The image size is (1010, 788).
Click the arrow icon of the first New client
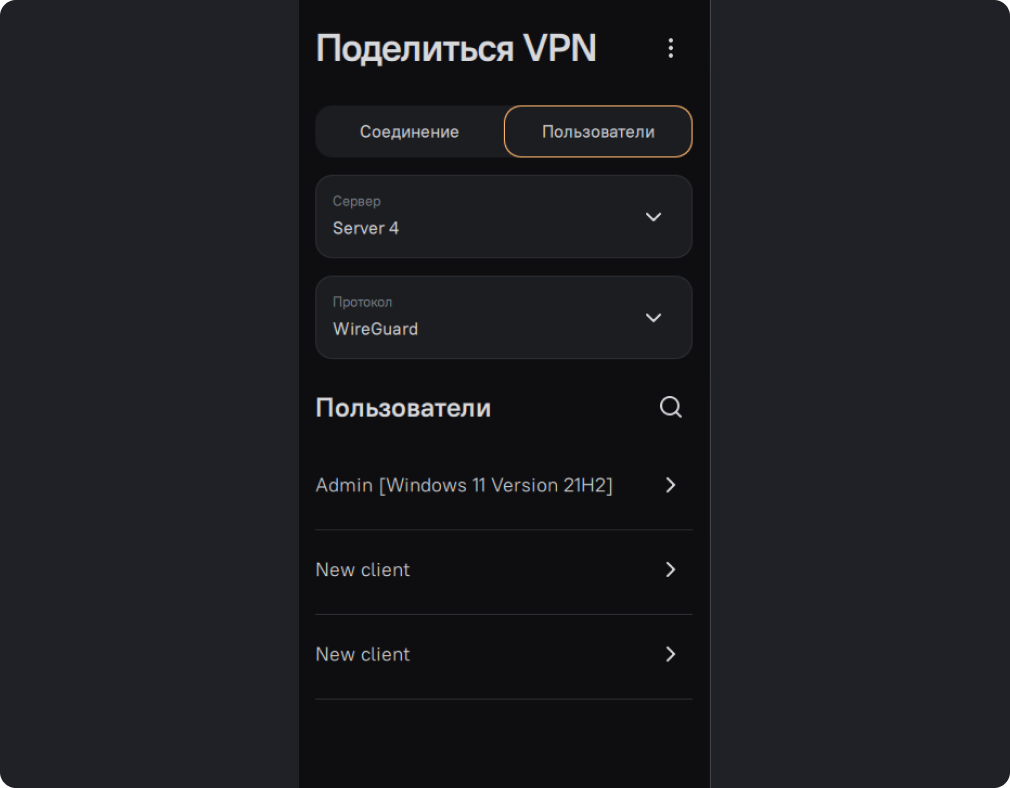671,569
